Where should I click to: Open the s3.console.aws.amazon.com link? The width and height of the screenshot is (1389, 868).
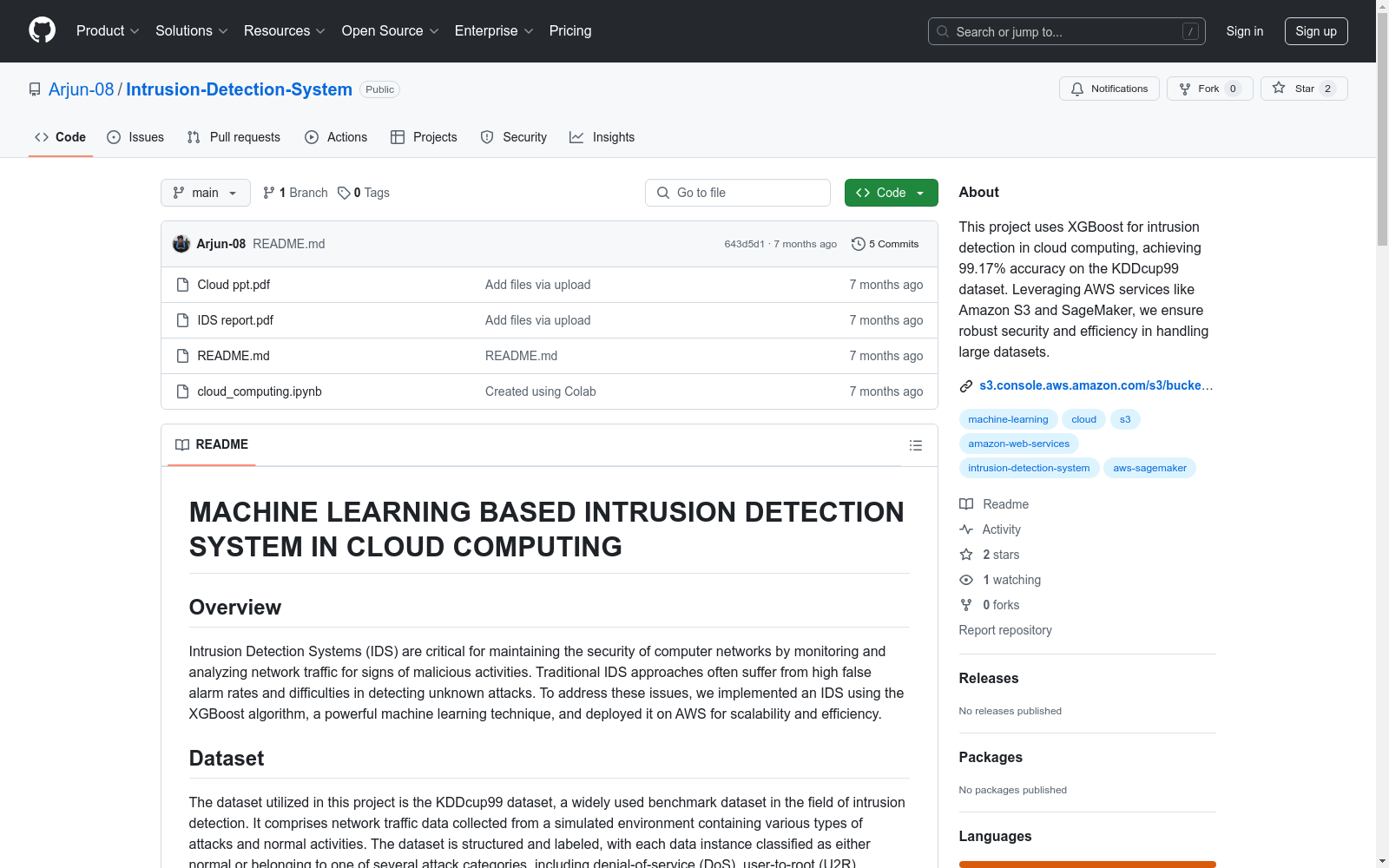[x=1096, y=385]
